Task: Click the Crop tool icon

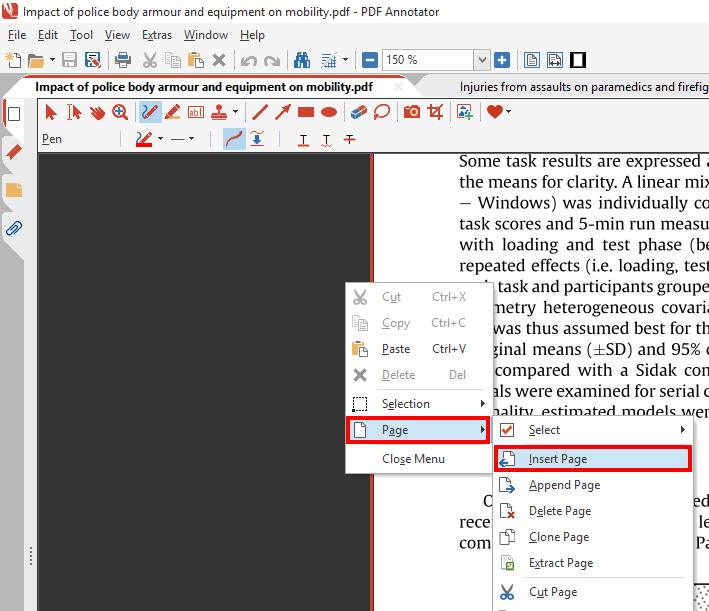Action: pyautogui.click(x=435, y=112)
